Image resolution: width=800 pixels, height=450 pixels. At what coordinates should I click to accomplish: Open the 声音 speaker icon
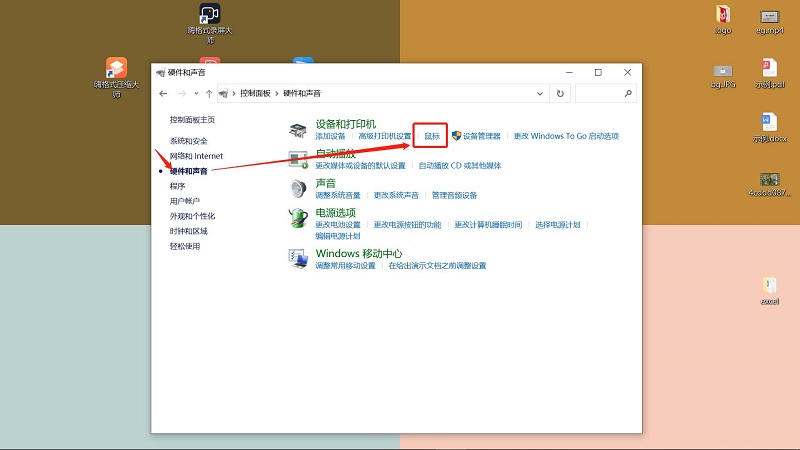pyautogui.click(x=298, y=188)
